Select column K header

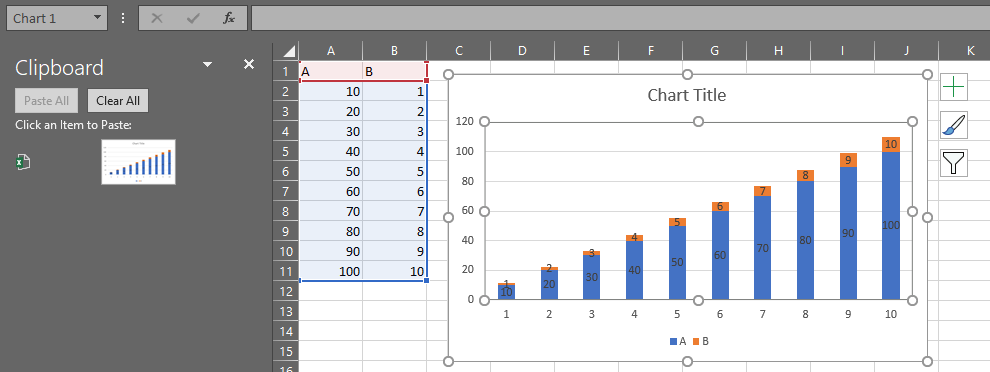tap(970, 51)
